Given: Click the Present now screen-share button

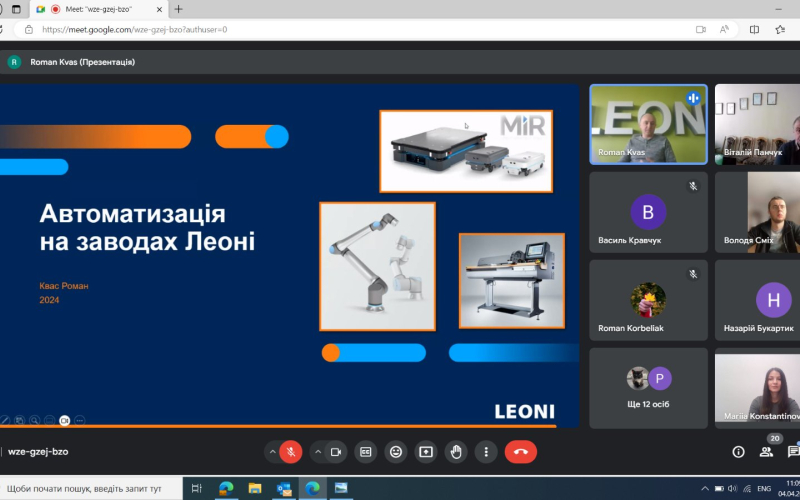Looking at the screenshot, I should tap(426, 452).
